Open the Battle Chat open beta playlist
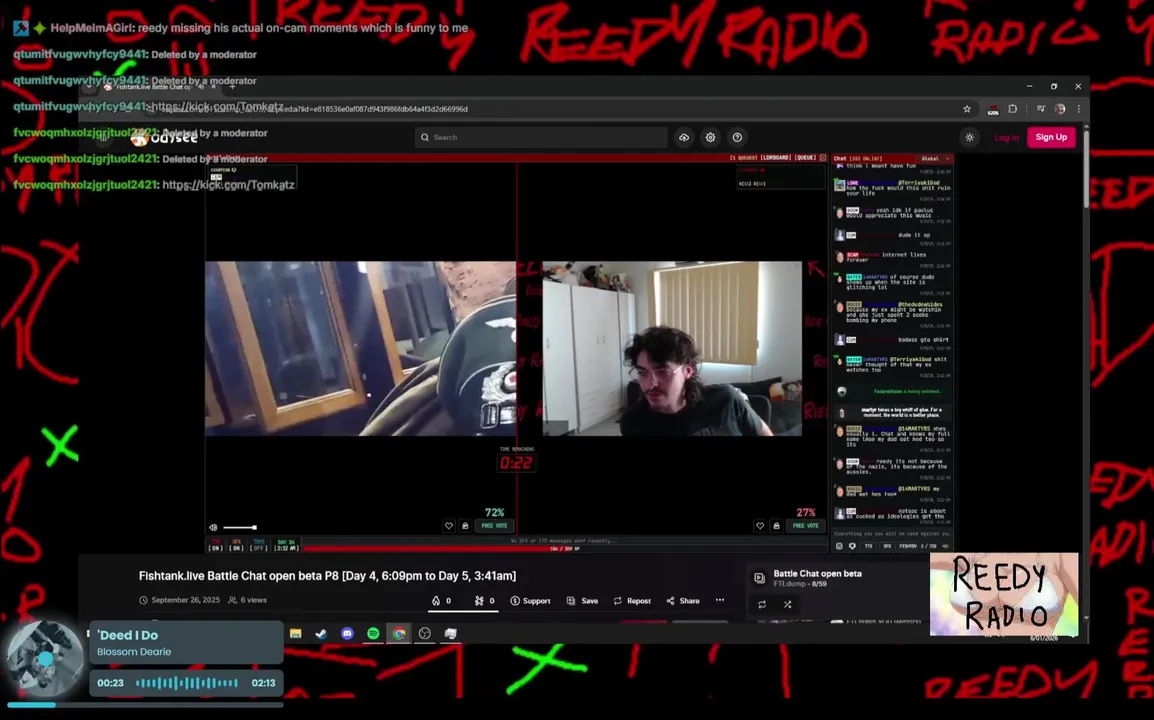Image resolution: width=1154 pixels, height=720 pixels. (817, 573)
